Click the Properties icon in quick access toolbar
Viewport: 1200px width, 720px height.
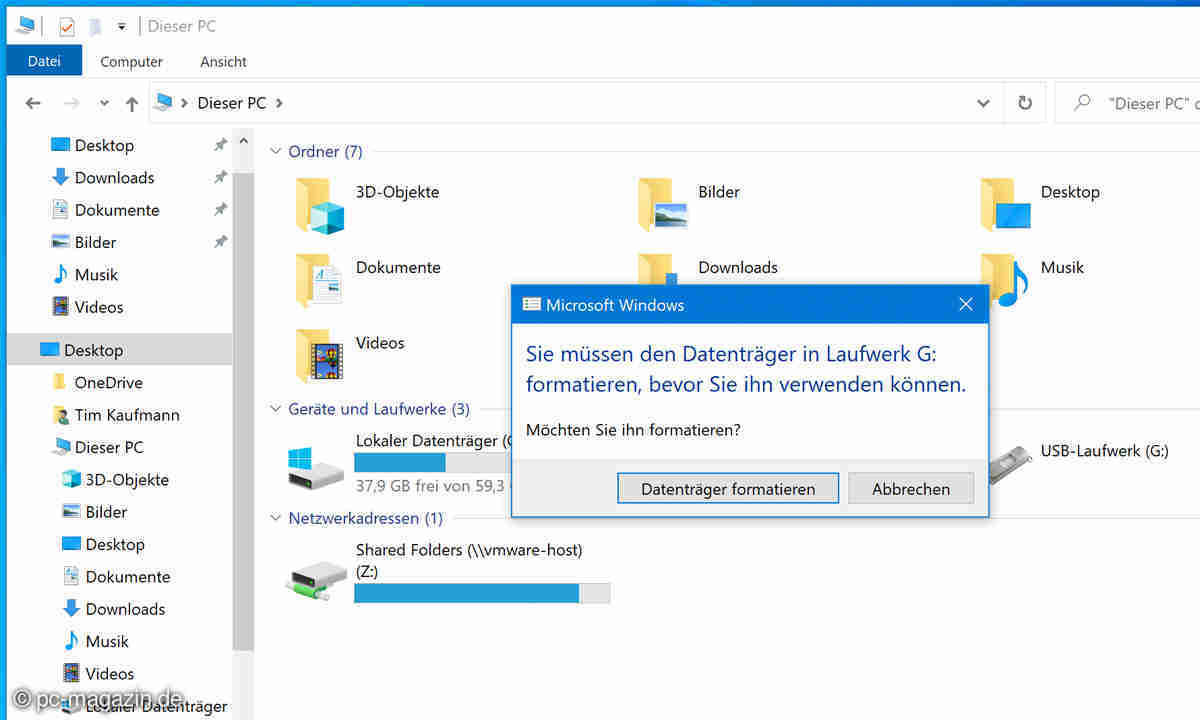[67, 27]
